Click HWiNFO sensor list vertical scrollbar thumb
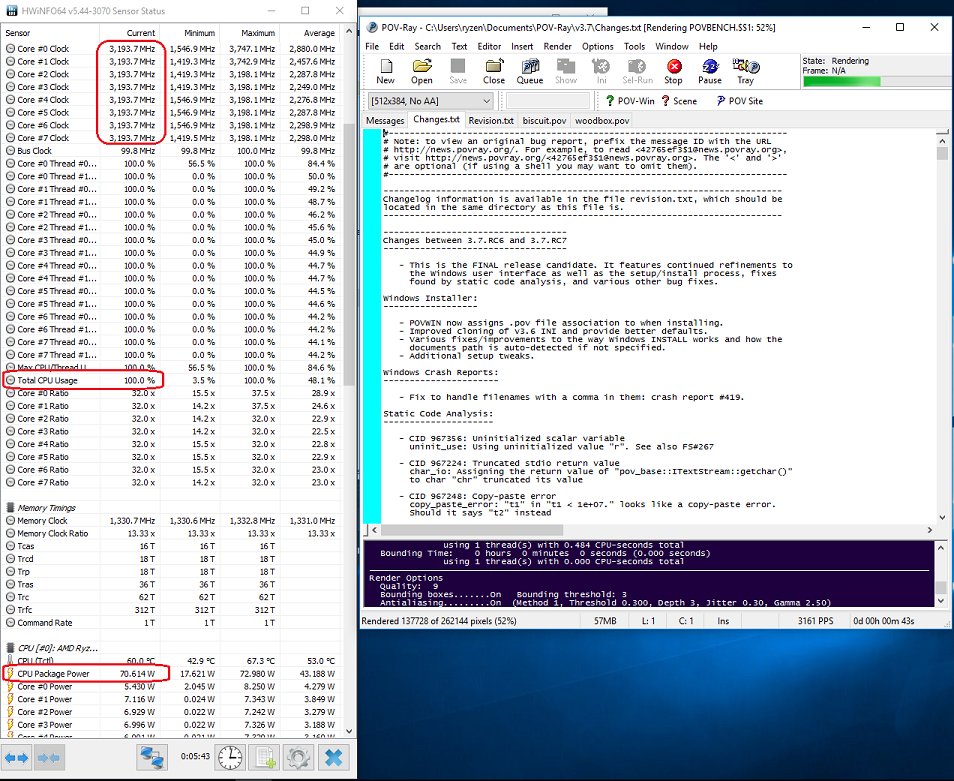The height and width of the screenshot is (781, 954). [x=349, y=254]
